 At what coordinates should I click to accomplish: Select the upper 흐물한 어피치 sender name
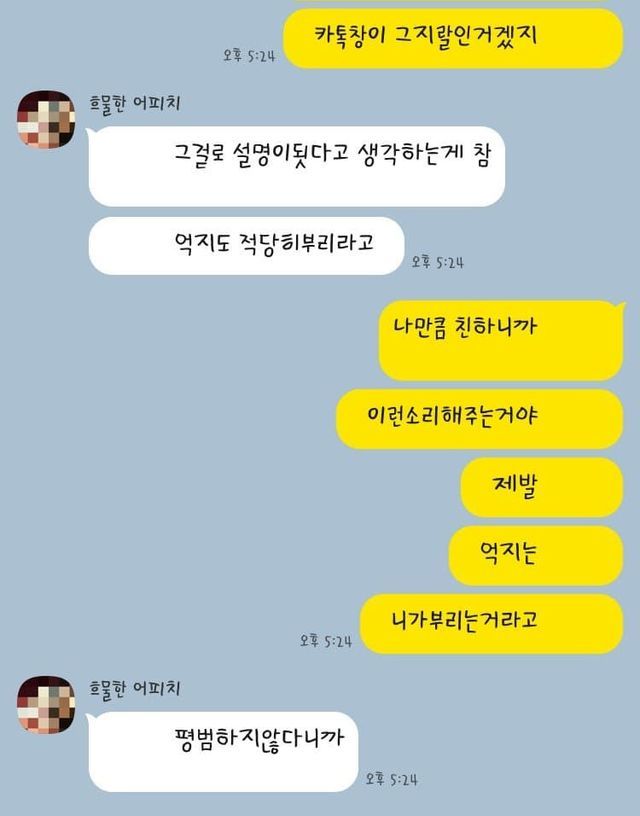click(x=135, y=104)
